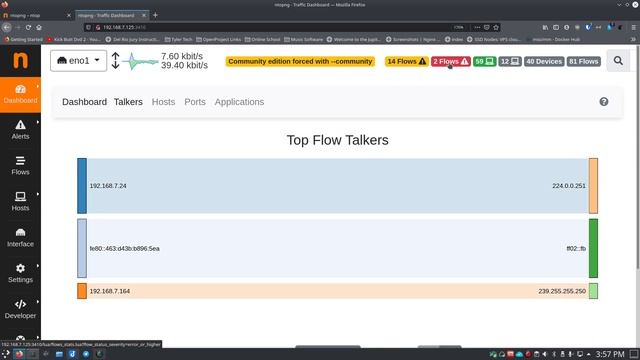Click the Firefox icon in taskbar
The width and height of the screenshot is (640, 360).
tap(19, 354)
